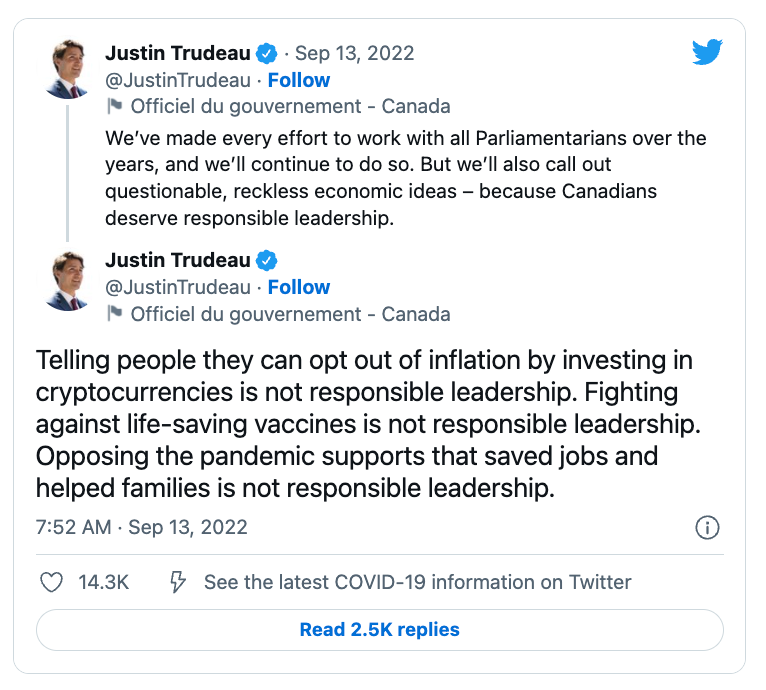
Task: Click the heart like icon
Action: 51,582
